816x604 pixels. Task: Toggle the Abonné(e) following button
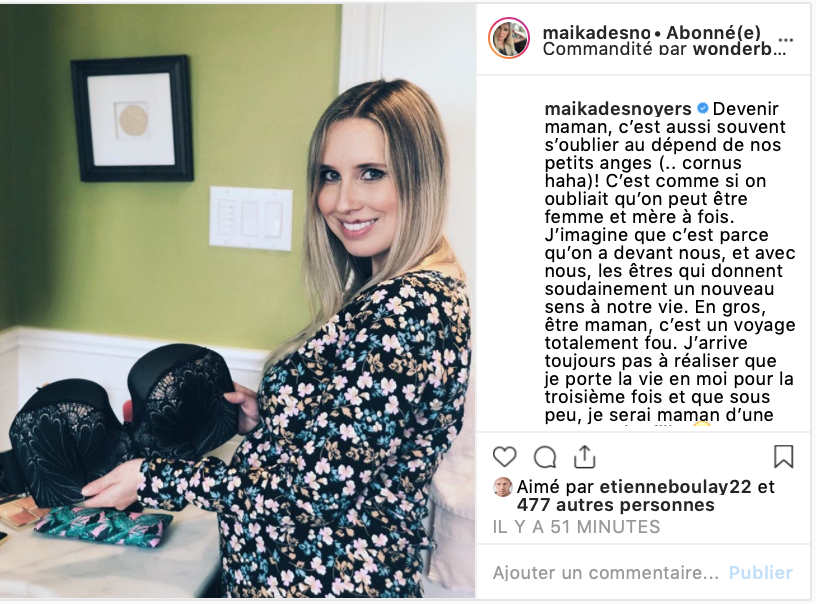click(713, 33)
